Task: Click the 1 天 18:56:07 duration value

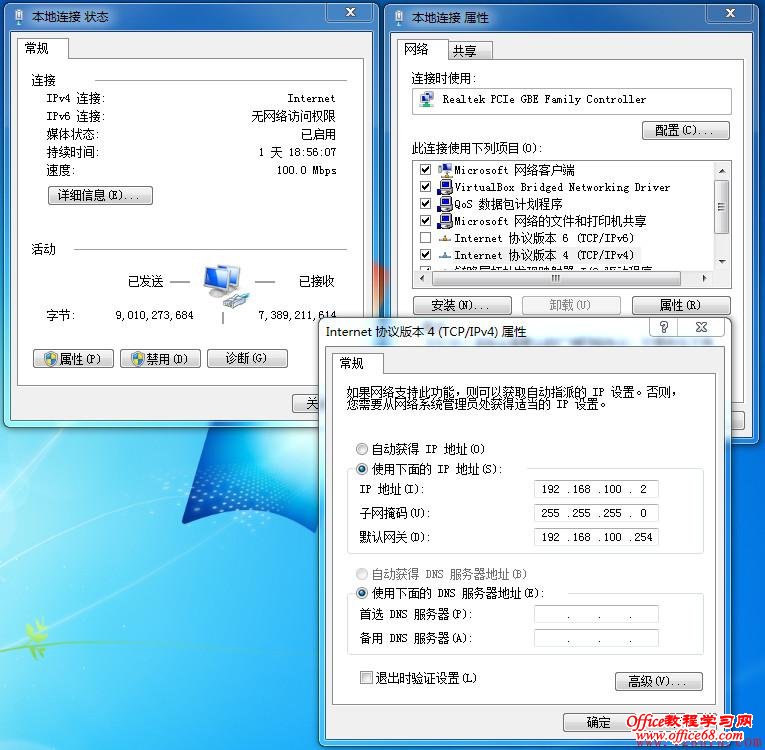Action: [x=298, y=152]
